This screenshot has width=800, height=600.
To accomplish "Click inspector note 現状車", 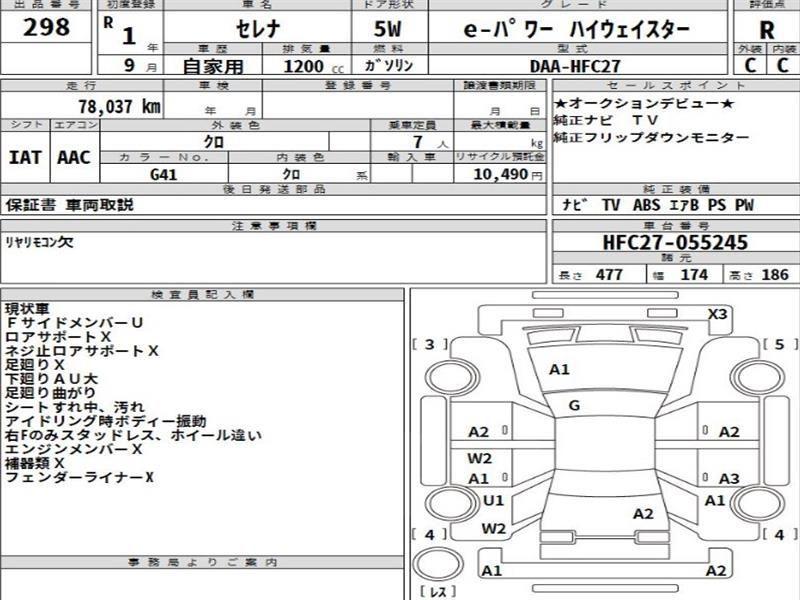I will pyautogui.click(x=27, y=309).
